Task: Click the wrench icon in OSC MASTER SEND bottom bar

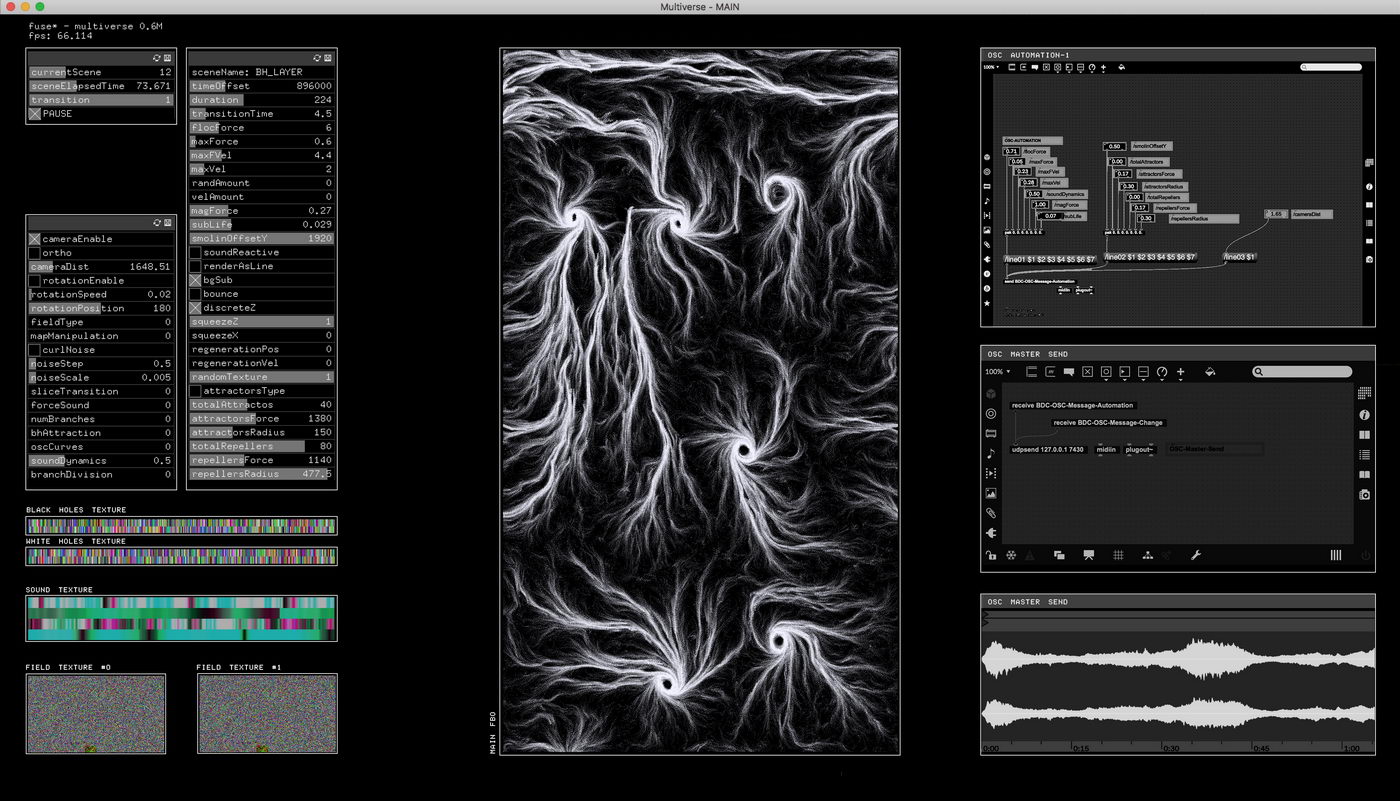Action: [x=1195, y=555]
